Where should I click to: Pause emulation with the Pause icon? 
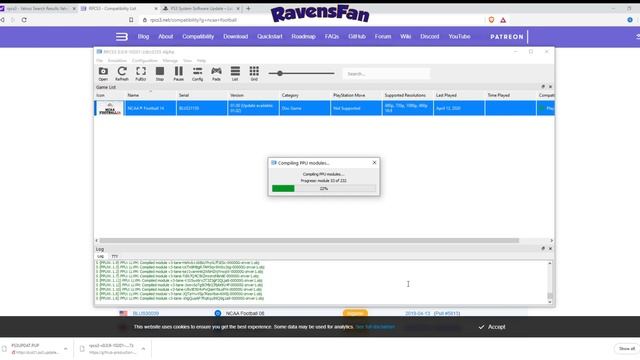coord(178,73)
